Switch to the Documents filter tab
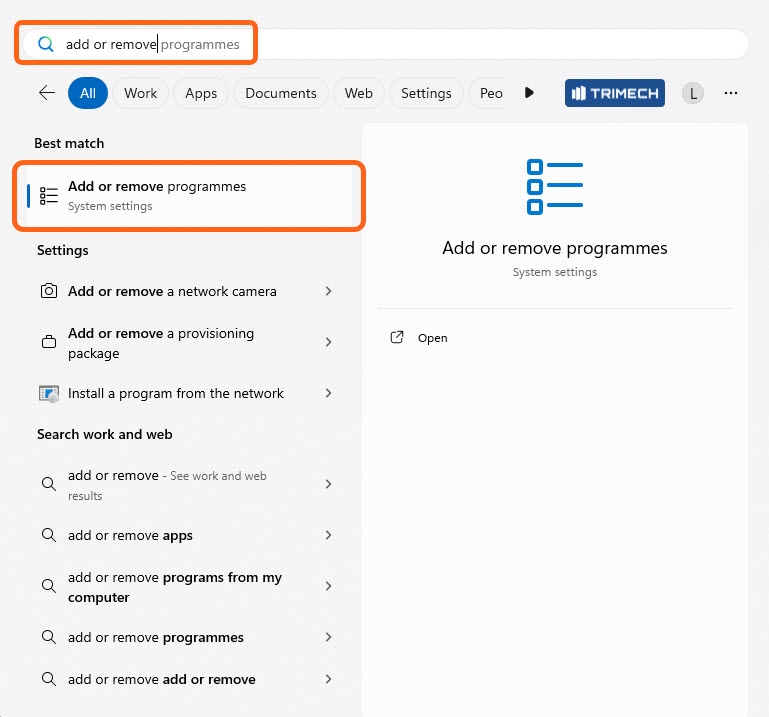This screenshot has width=769, height=717. click(280, 93)
